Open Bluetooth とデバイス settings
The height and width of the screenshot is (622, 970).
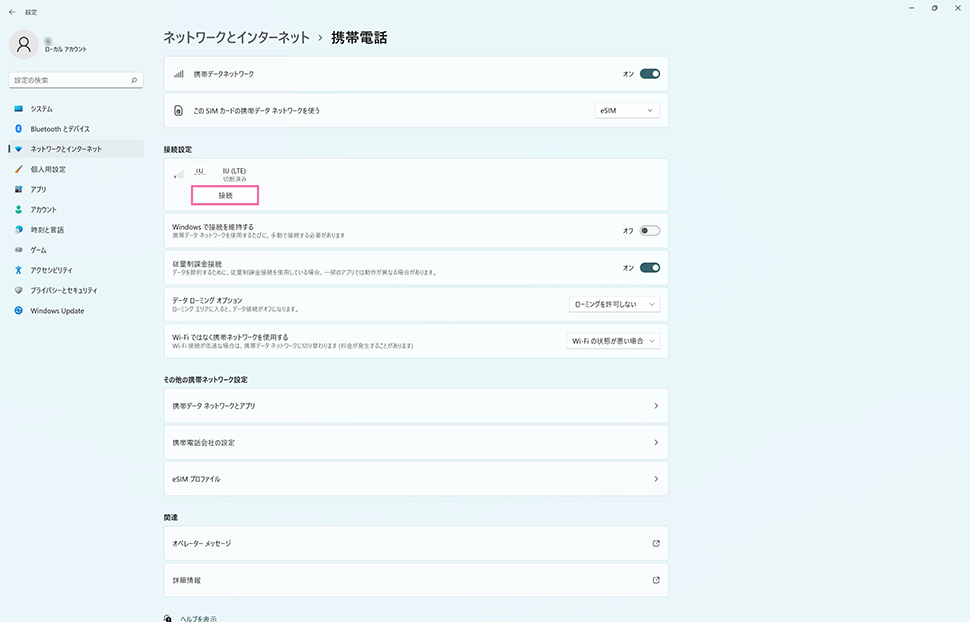point(59,129)
